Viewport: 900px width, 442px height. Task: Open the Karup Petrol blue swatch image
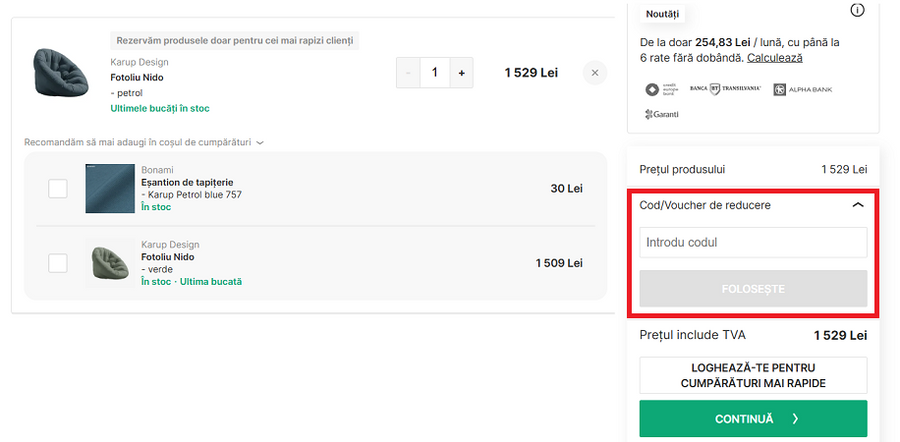[110, 189]
